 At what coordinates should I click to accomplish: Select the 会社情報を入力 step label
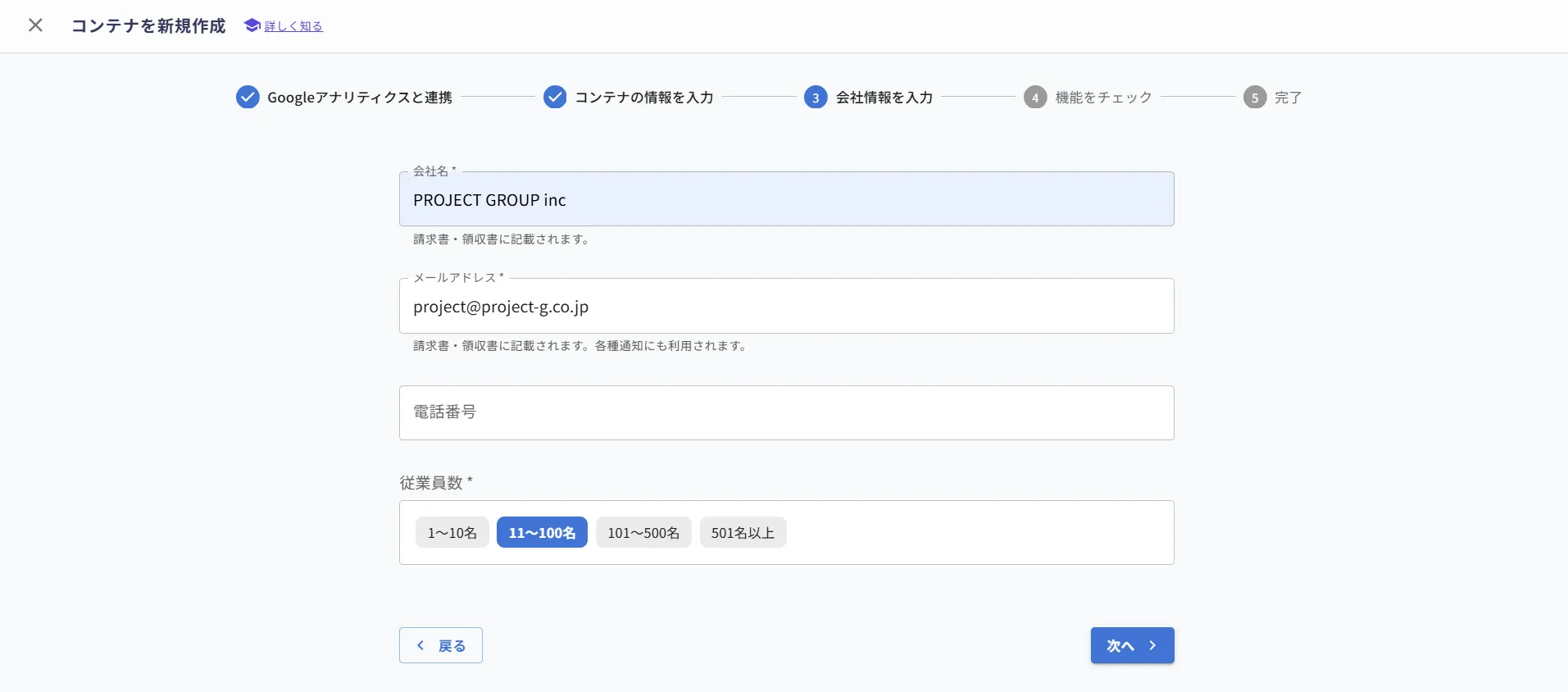point(884,98)
